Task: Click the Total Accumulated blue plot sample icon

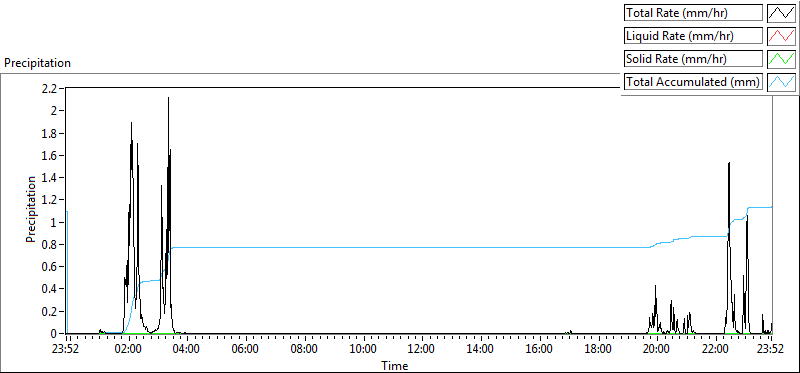Action: [x=781, y=82]
